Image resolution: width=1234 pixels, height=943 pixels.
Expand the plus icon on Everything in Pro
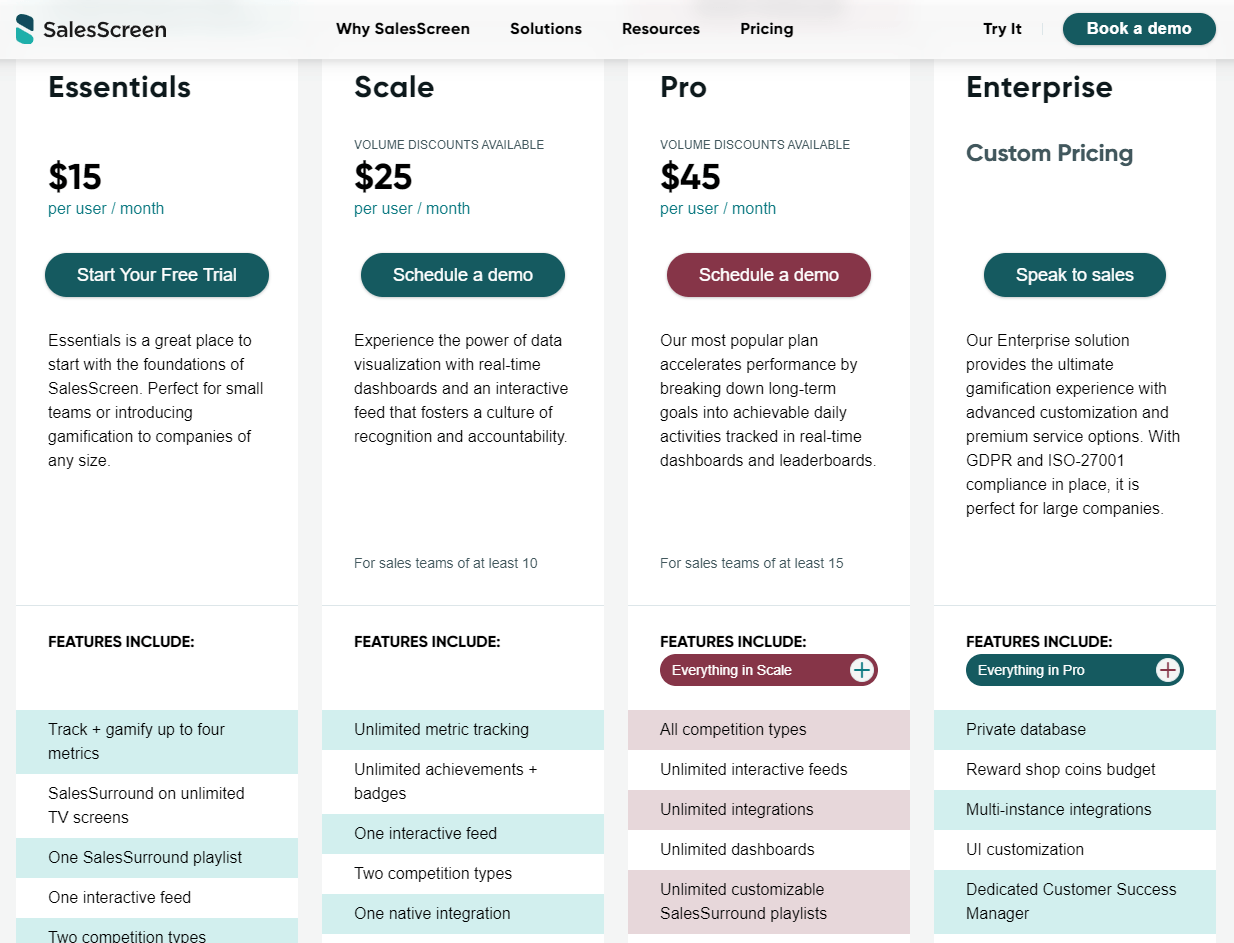click(1168, 670)
